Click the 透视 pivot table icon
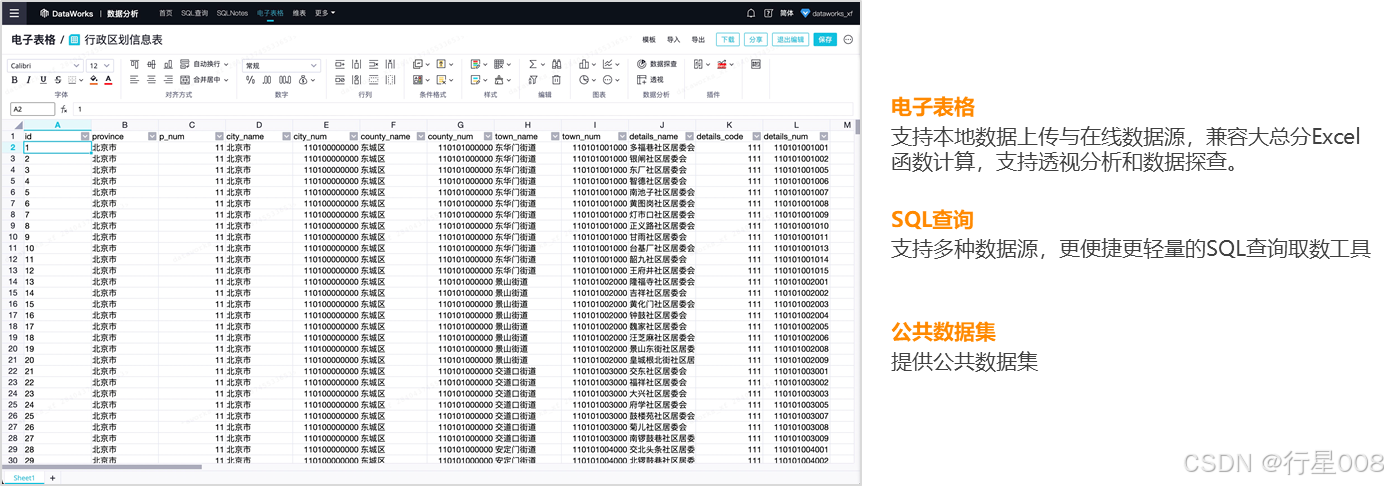Screen dimensions: 1388x486 pos(650,80)
